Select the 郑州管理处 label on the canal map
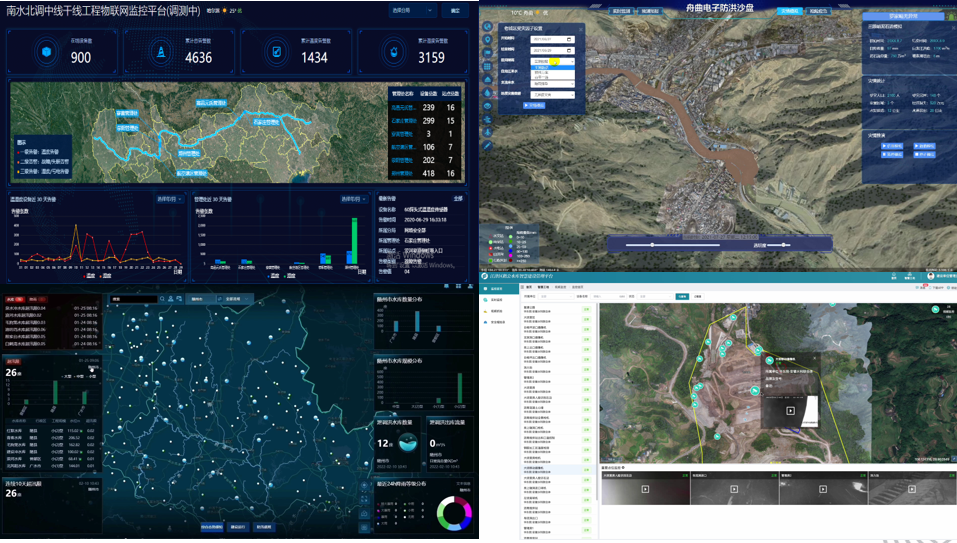Viewport: 957px width, 543px height. pyautogui.click(x=188, y=153)
